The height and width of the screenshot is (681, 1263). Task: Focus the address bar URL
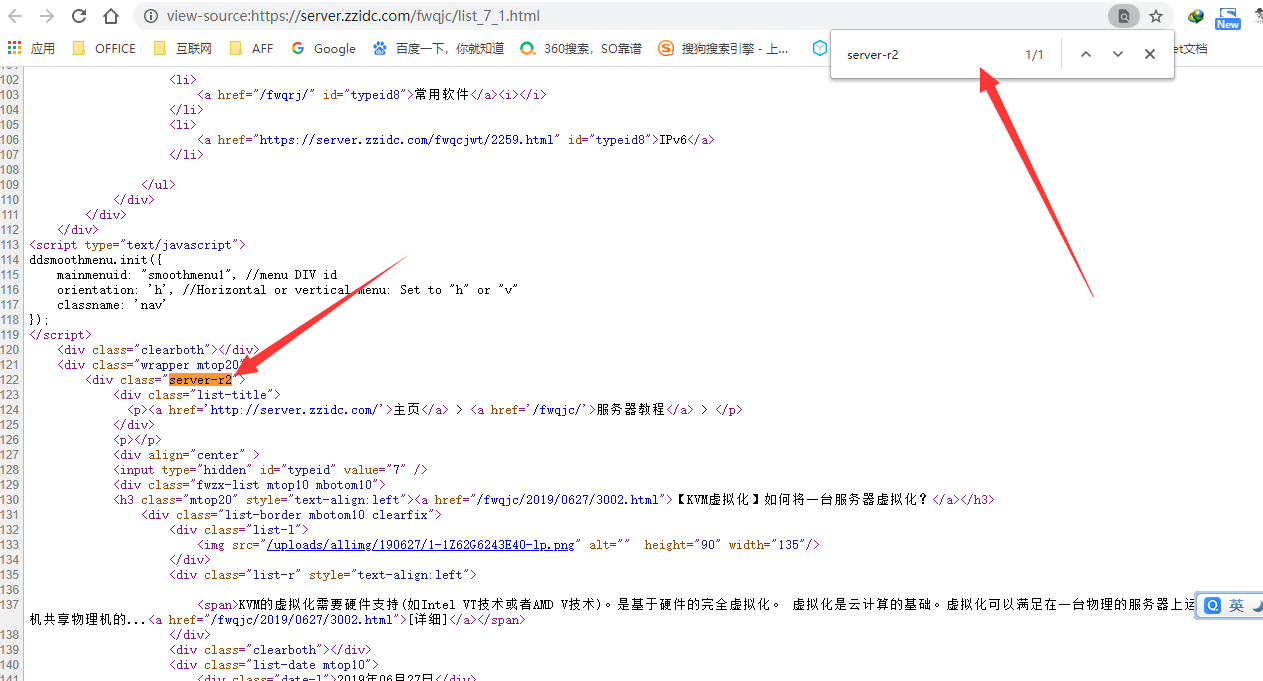pos(354,16)
